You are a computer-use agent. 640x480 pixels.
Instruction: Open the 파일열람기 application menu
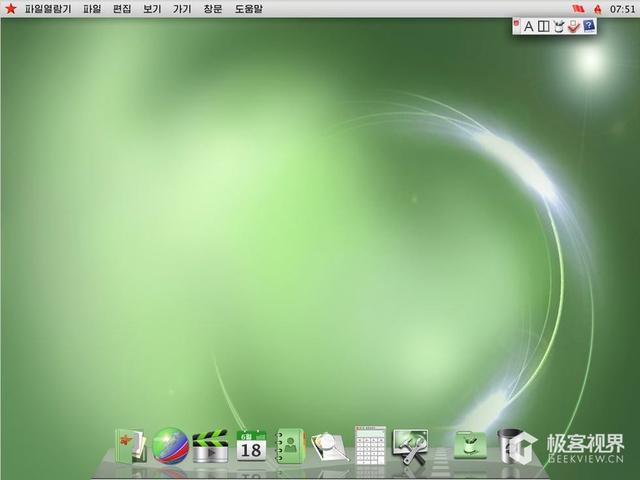point(48,9)
